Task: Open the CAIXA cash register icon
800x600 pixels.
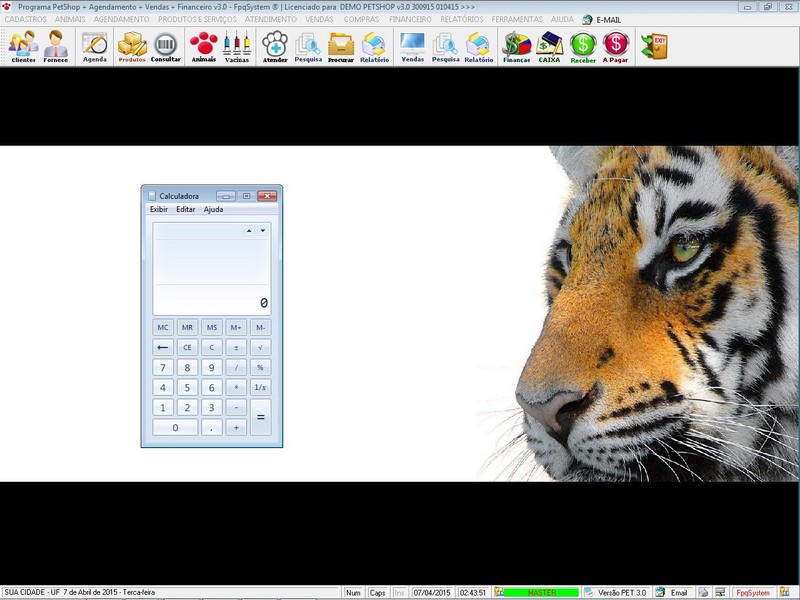Action: coord(549,46)
